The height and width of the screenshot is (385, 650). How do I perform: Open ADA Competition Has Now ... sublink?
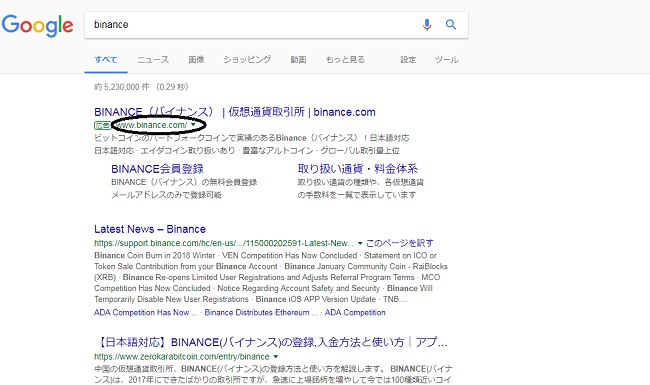pyautogui.click(x=146, y=312)
